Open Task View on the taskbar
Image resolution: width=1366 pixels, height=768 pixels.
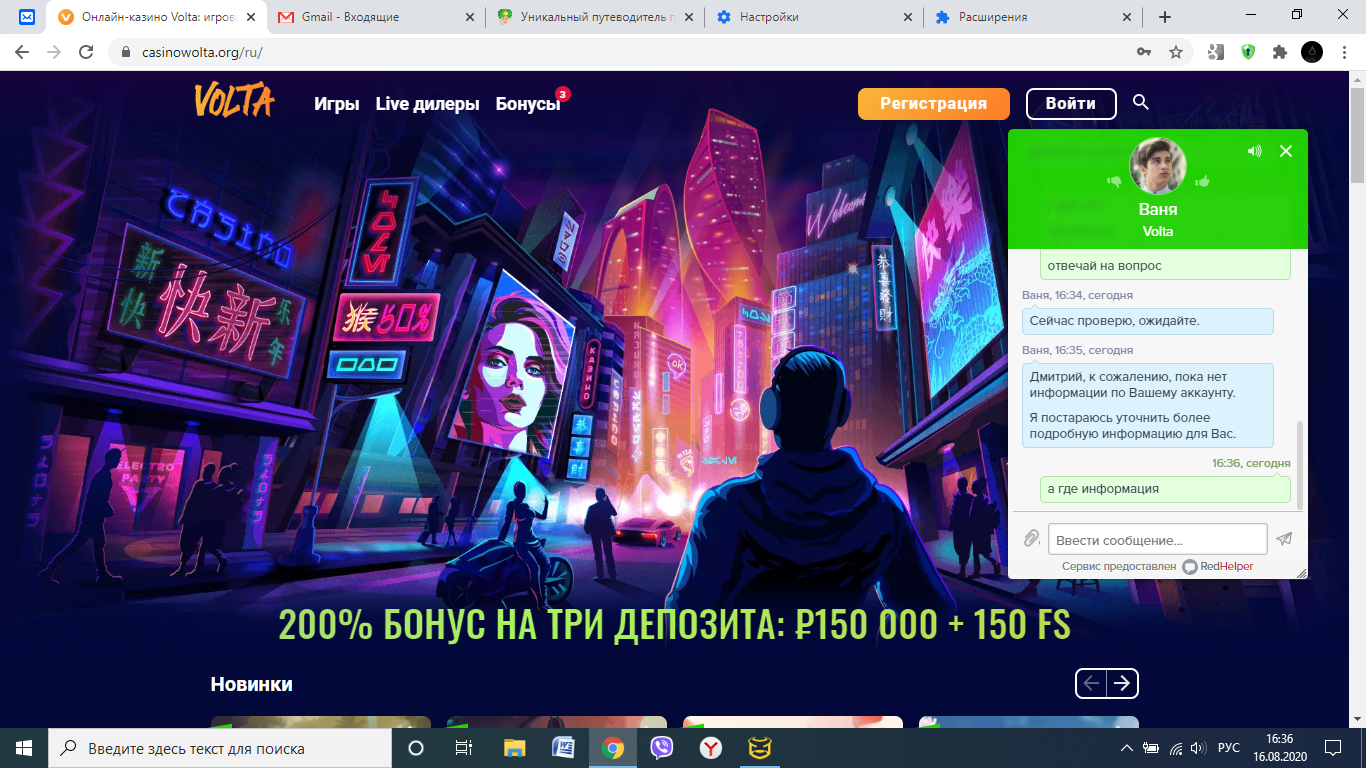coord(464,748)
